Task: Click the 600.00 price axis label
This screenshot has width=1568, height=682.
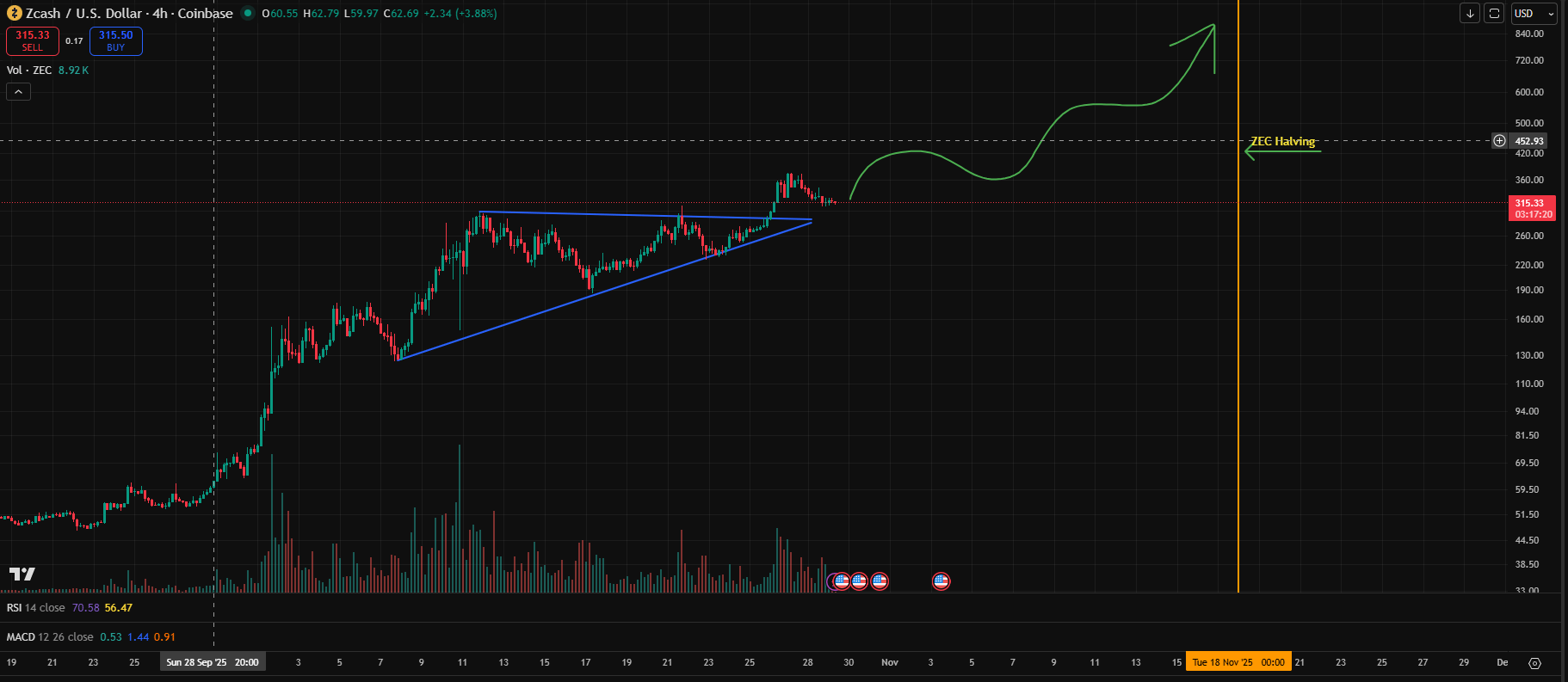Action: pyautogui.click(x=1529, y=92)
